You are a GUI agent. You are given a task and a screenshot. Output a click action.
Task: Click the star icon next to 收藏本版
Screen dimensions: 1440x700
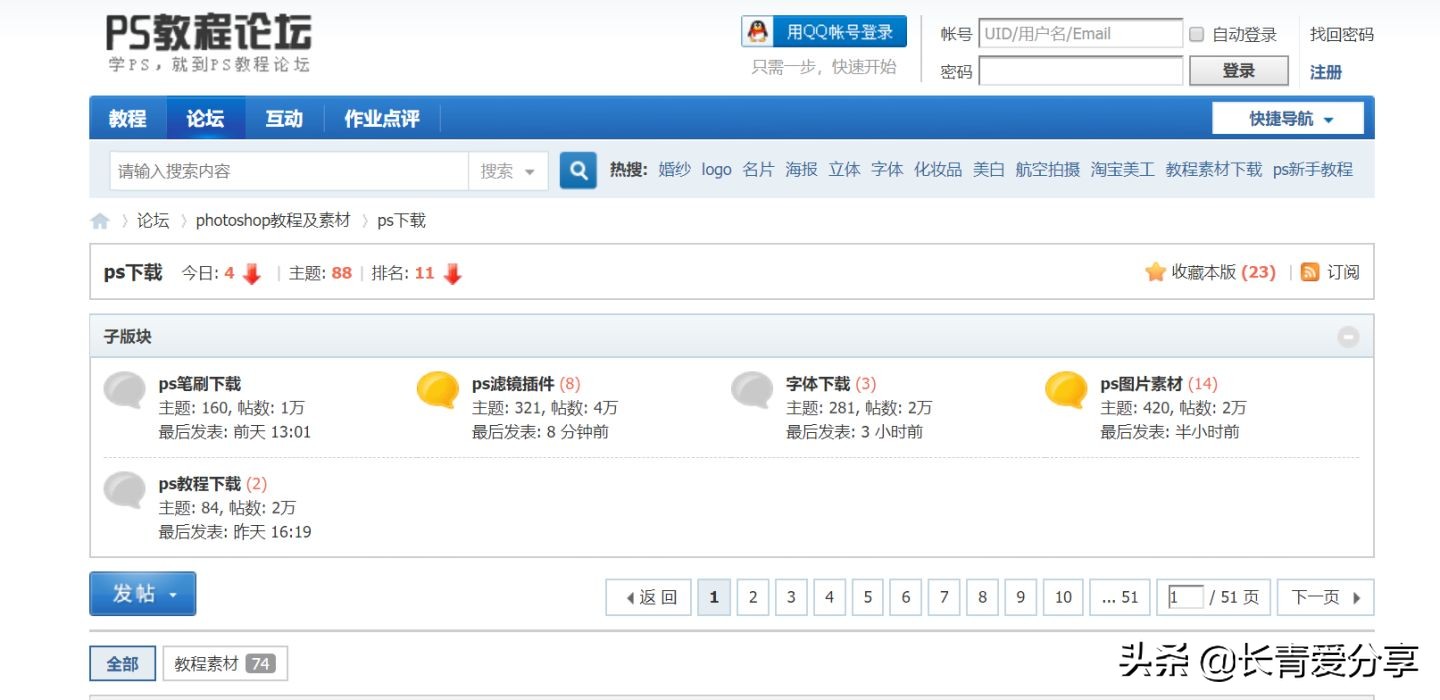1155,271
